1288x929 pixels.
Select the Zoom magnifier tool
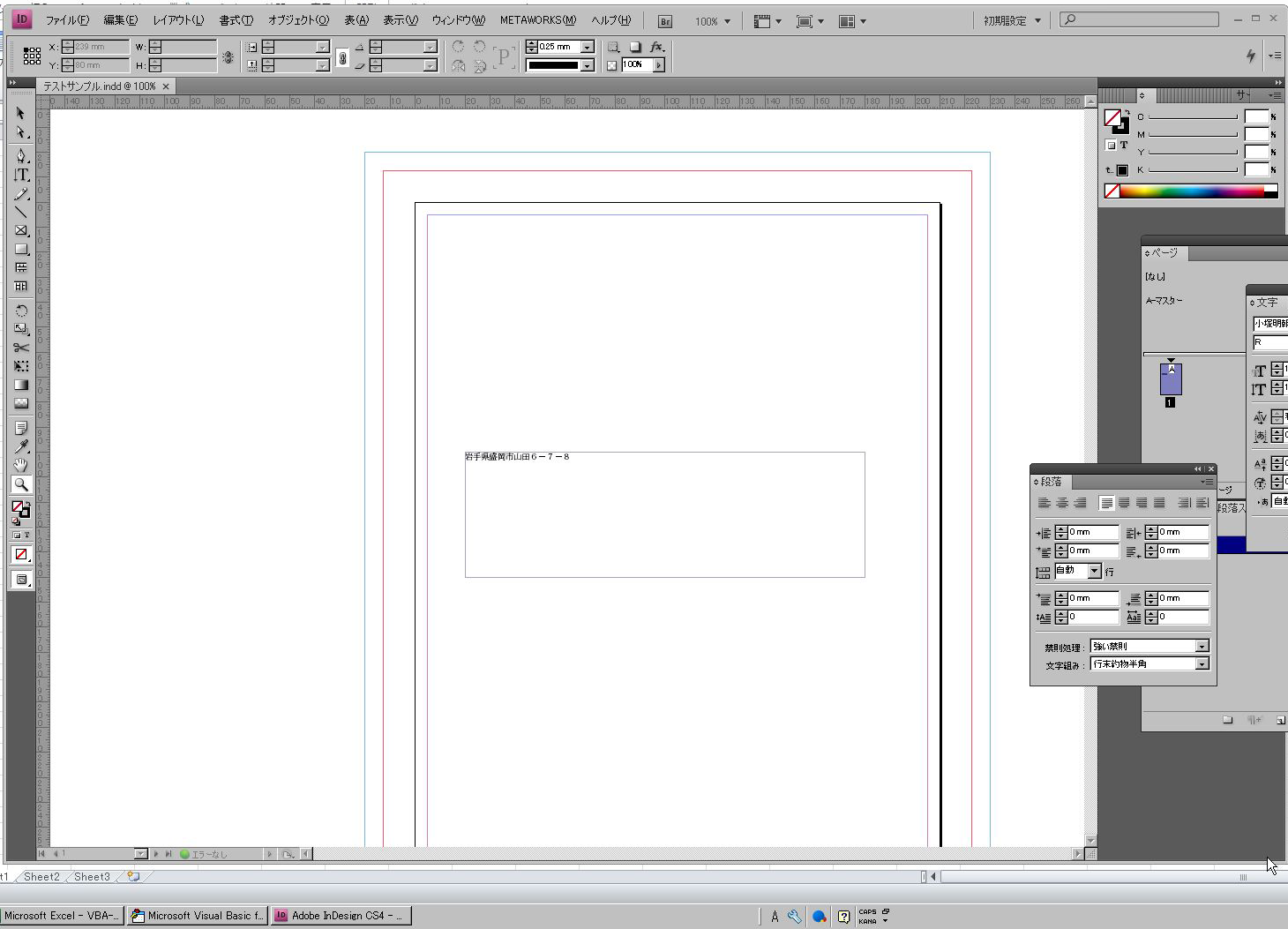[x=21, y=484]
